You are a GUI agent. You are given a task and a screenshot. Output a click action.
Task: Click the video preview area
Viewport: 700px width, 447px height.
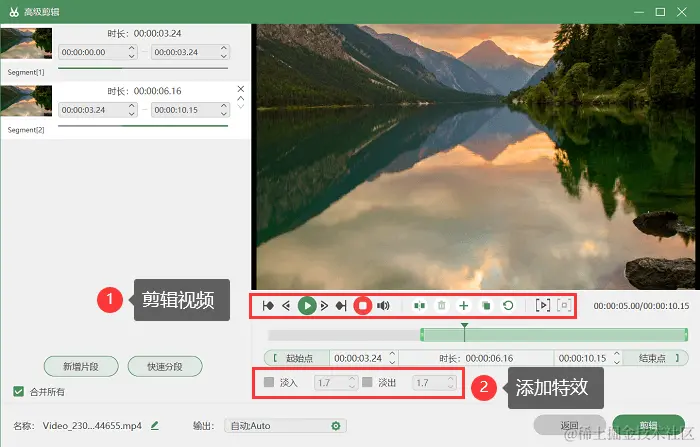pyautogui.click(x=476, y=156)
